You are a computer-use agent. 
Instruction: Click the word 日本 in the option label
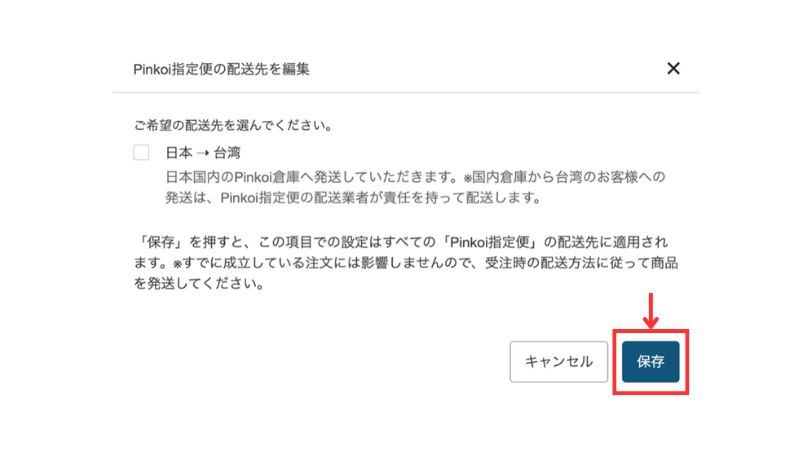(x=179, y=153)
